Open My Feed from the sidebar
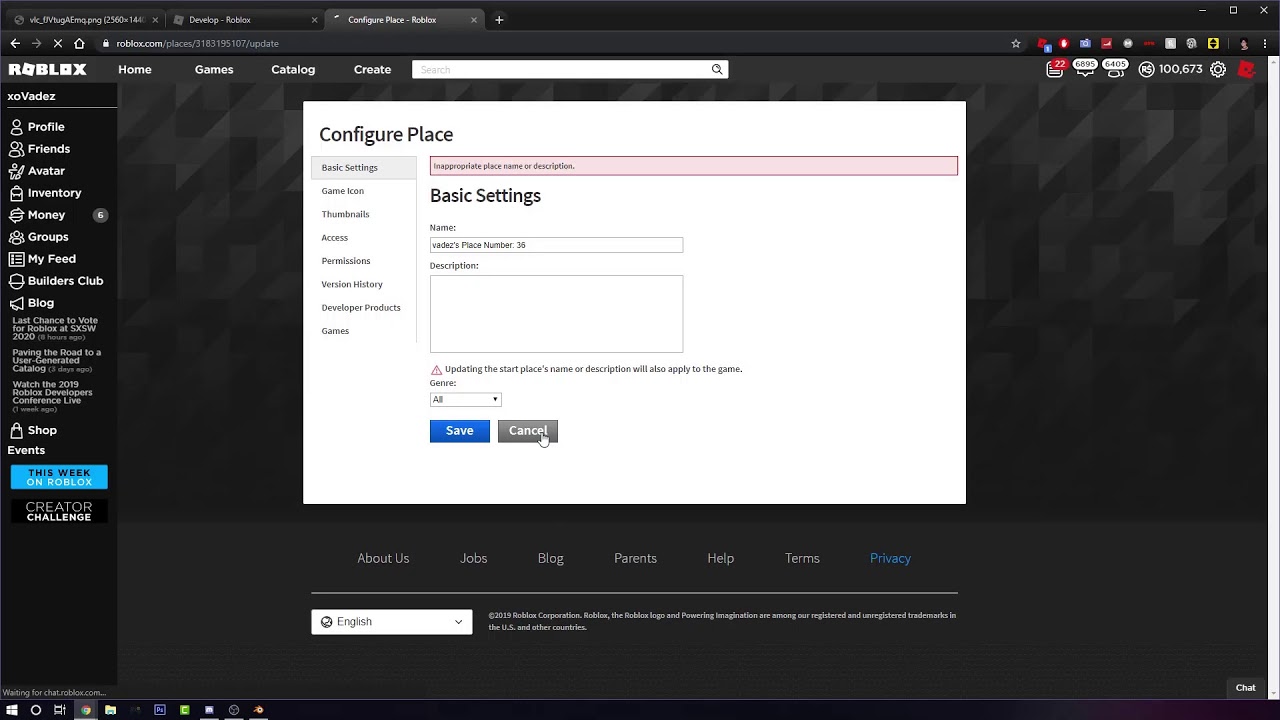The width and height of the screenshot is (1280, 720). click(42, 259)
